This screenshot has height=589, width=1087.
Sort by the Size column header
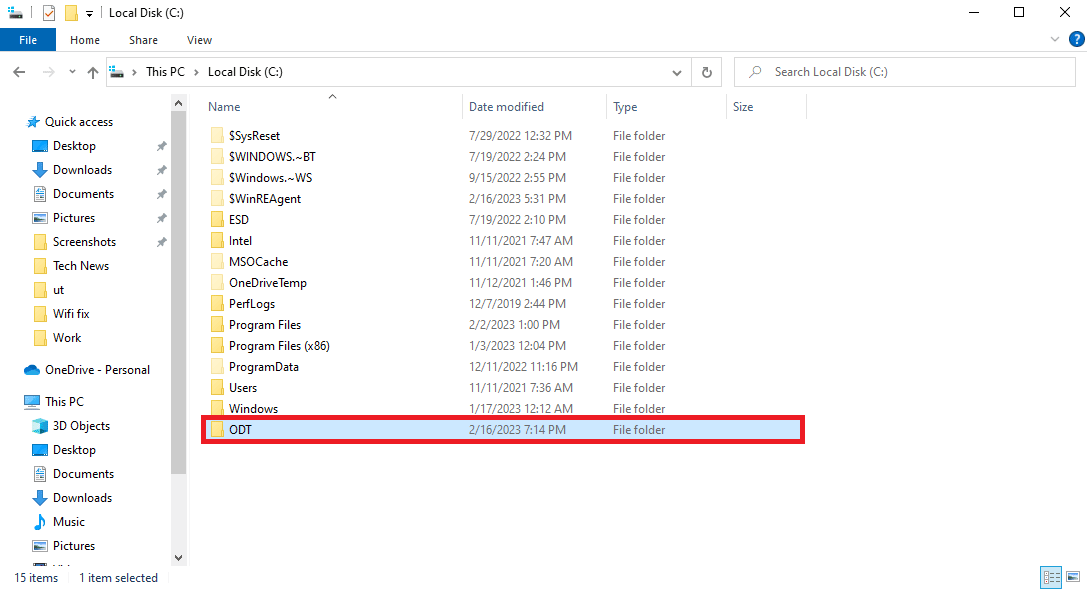pyautogui.click(x=742, y=107)
